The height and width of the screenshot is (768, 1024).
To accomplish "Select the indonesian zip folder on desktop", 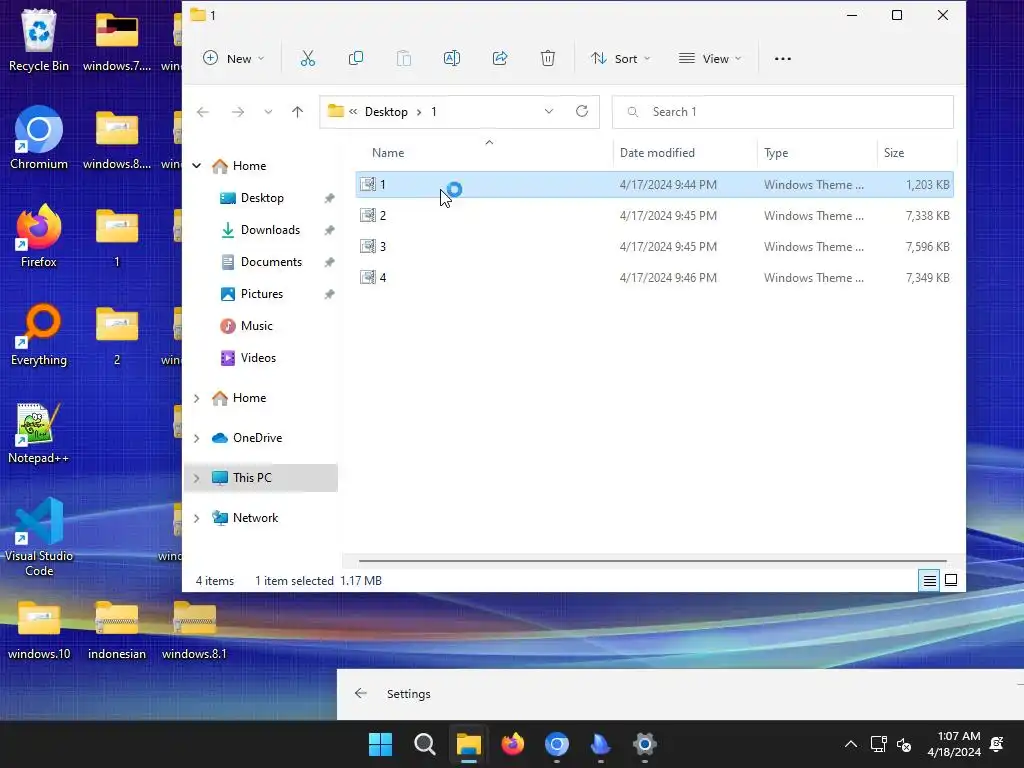I will 116,630.
